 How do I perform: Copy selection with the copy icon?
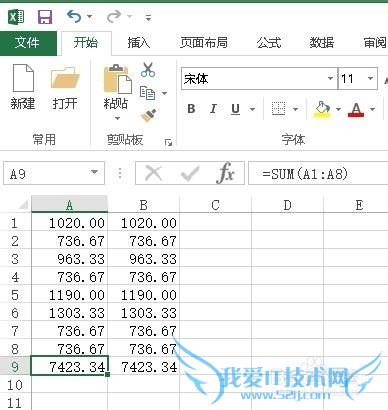point(147,93)
